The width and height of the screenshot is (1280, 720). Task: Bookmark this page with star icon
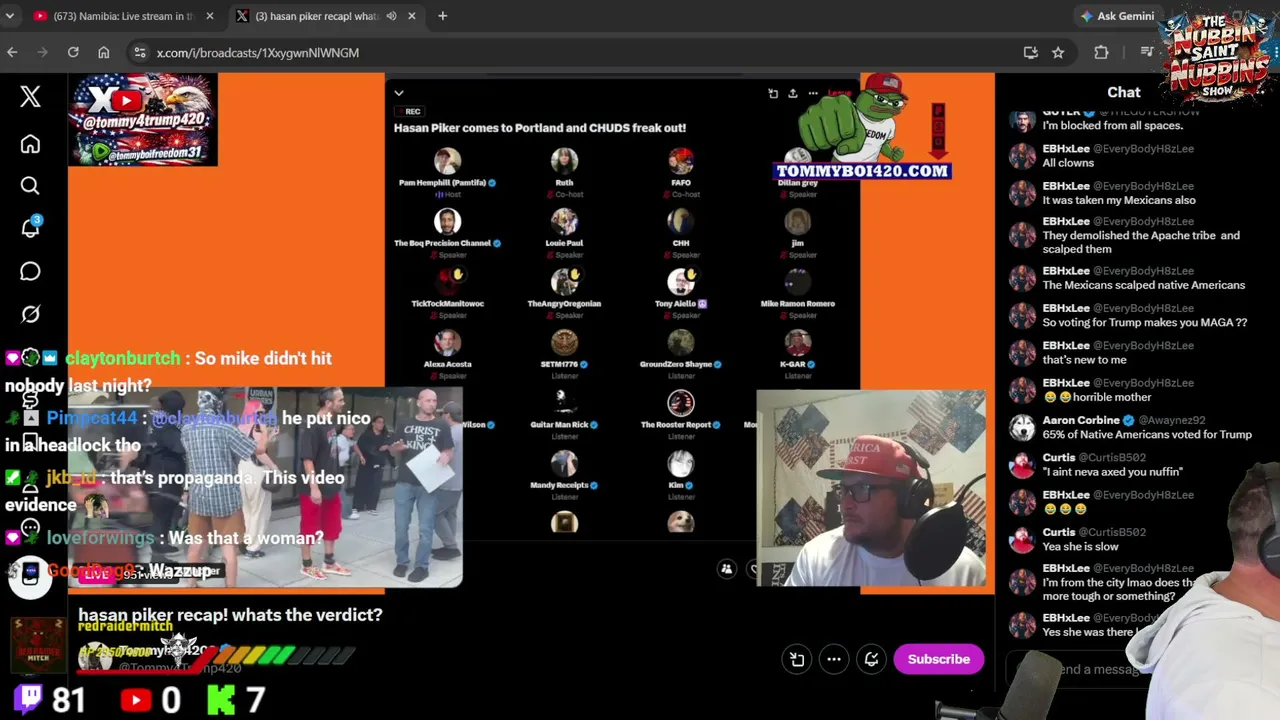tap(1058, 52)
